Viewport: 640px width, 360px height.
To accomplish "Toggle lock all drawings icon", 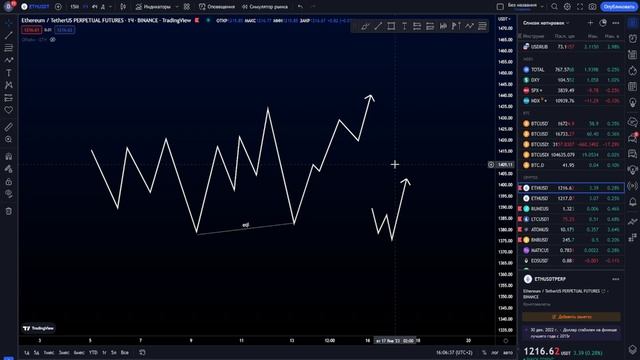I will pos(9,182).
